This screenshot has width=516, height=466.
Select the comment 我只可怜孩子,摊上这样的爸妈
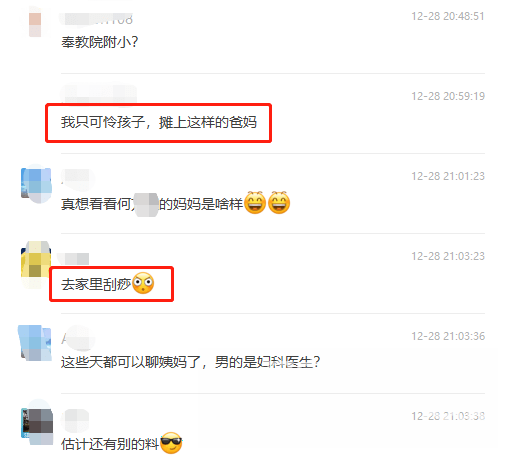[159, 122]
